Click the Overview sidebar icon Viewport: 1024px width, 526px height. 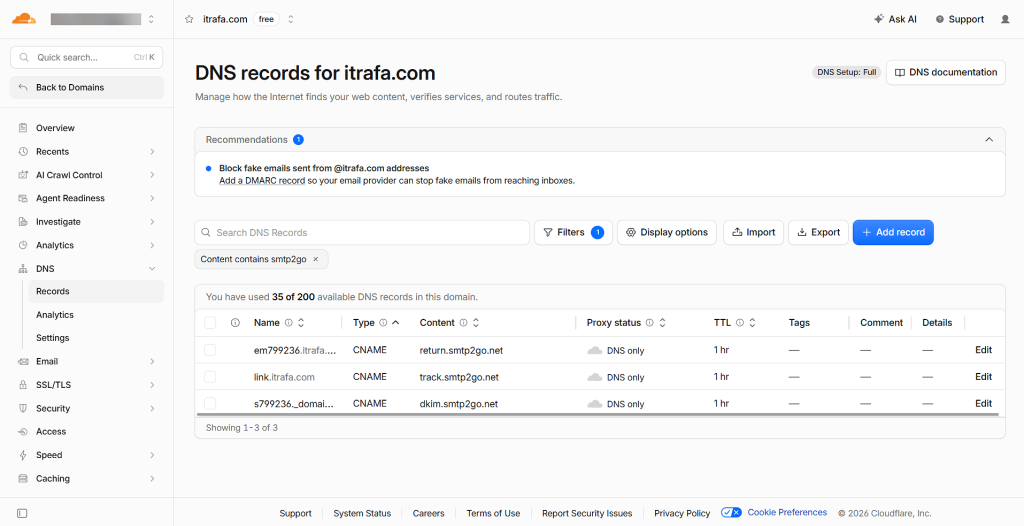(x=24, y=128)
